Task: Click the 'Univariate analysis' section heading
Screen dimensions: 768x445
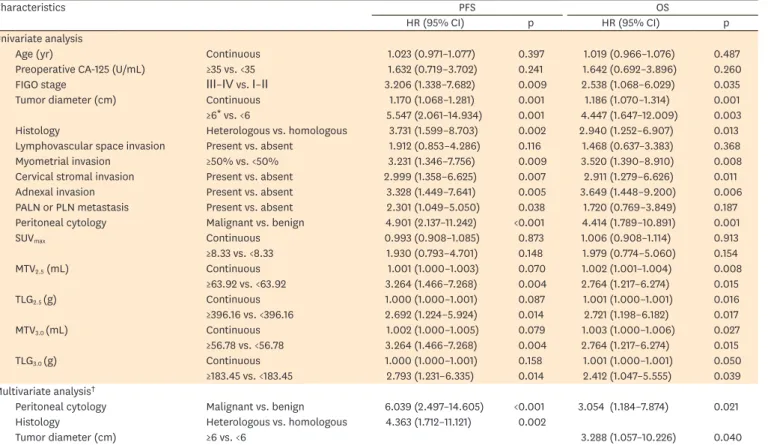Action: [41, 39]
